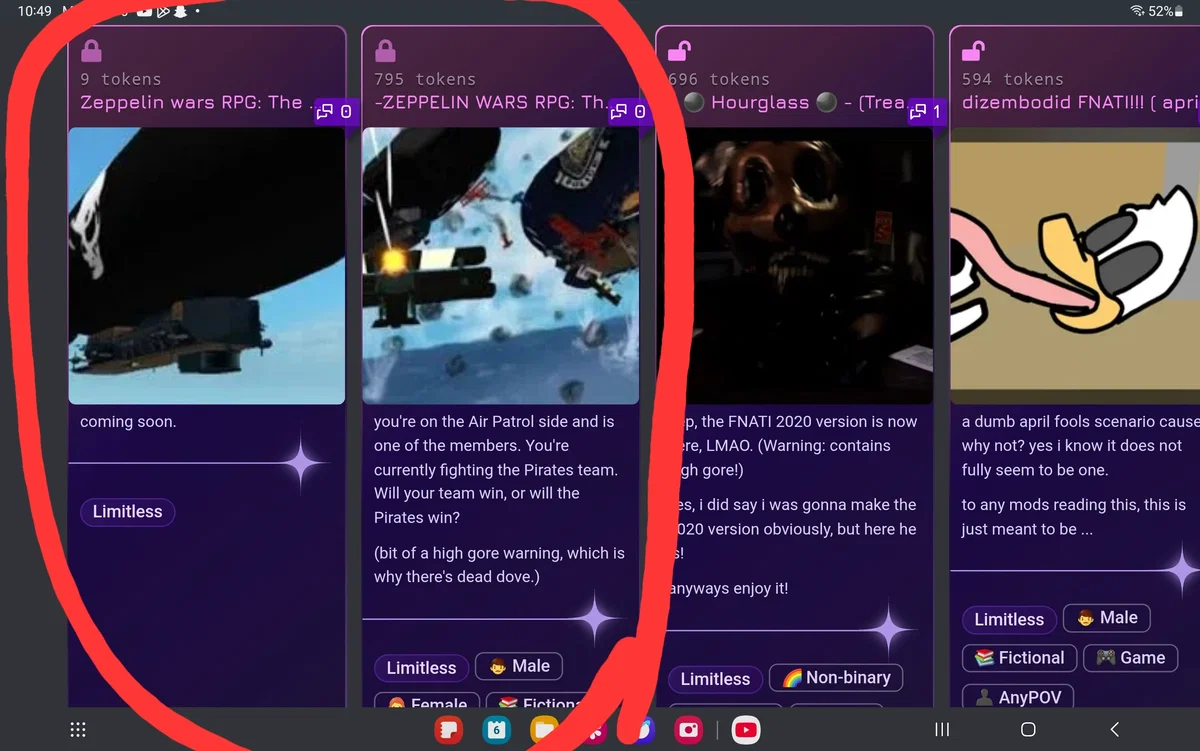Click the lock icon on the 9 tokens card
The height and width of the screenshot is (751, 1200).
(91, 50)
